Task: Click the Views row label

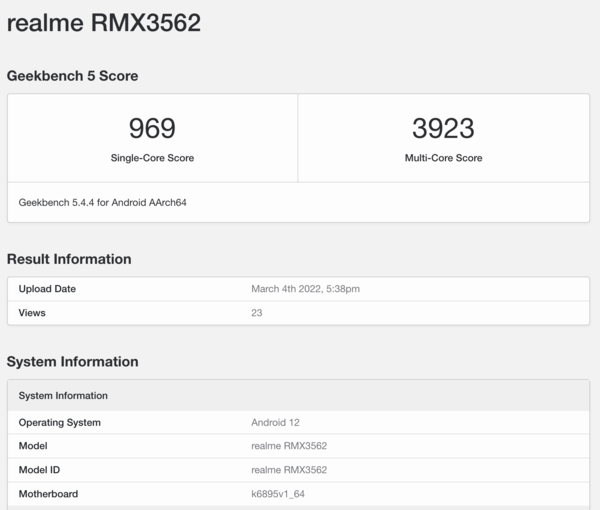Action: point(32,313)
